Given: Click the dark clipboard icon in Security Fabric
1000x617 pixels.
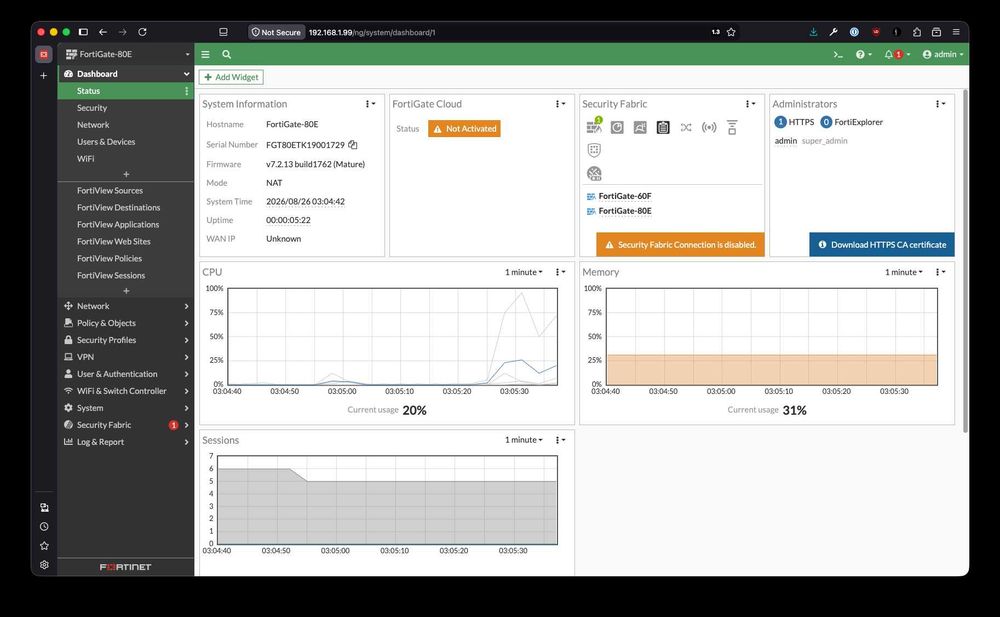Looking at the screenshot, I should (x=663, y=128).
